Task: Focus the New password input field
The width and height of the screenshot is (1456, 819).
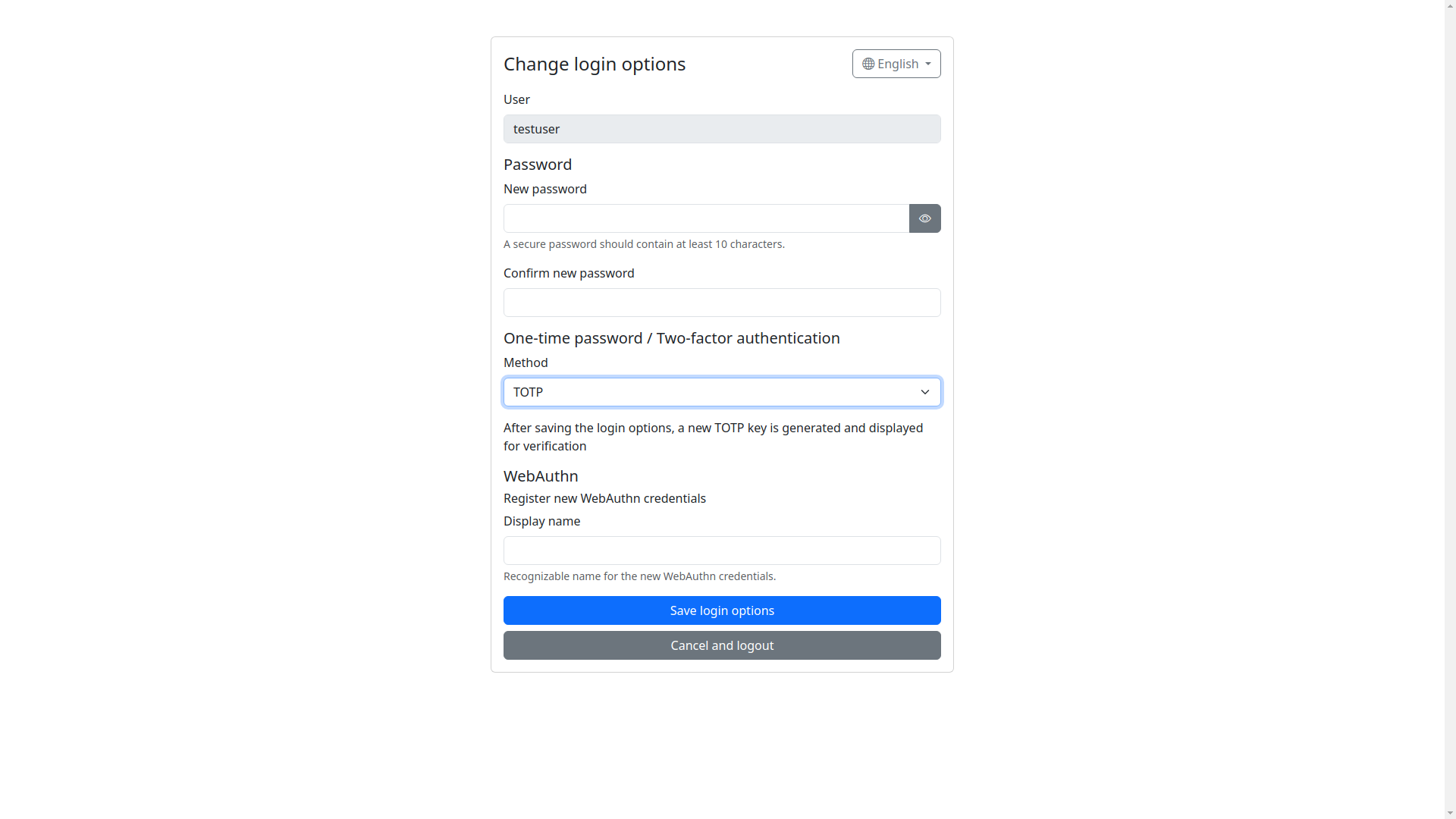Action: pos(706,218)
